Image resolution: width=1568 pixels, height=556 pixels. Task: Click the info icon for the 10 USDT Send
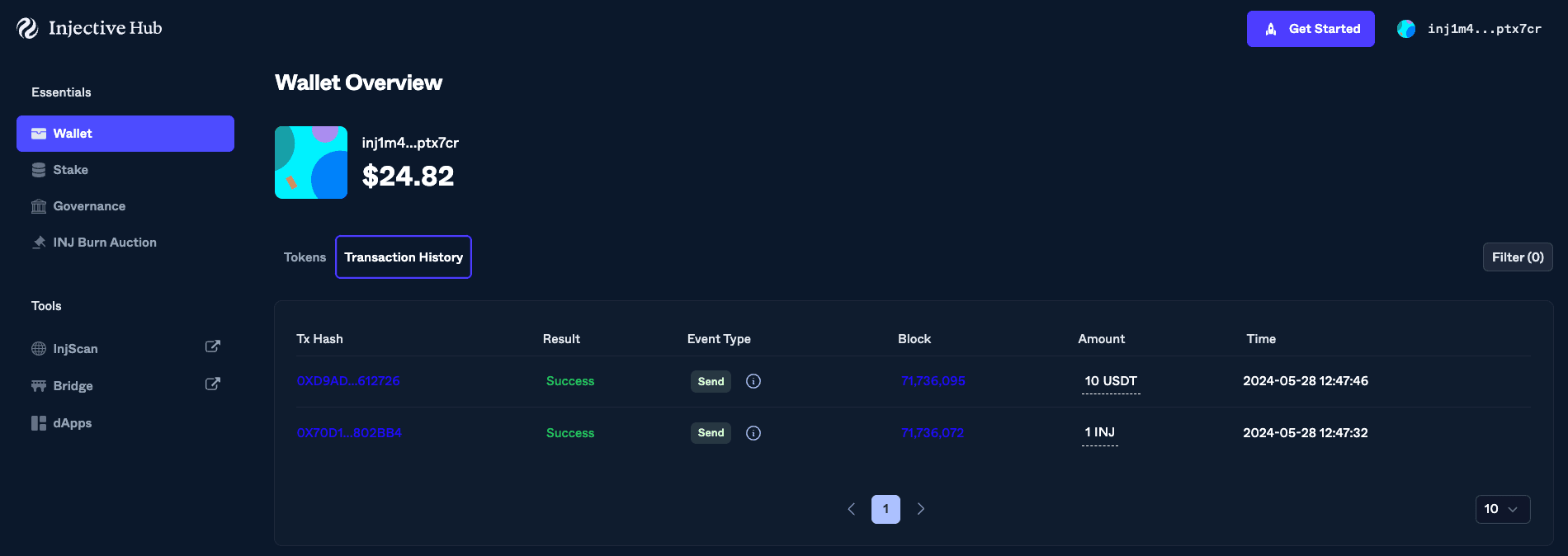pos(753,381)
